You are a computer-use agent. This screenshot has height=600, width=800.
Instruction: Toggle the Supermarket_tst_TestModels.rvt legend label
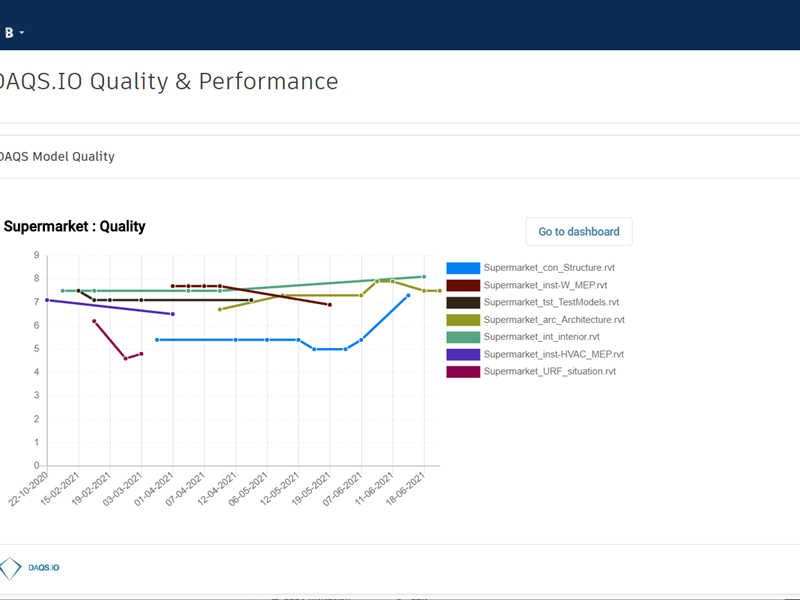click(x=551, y=303)
